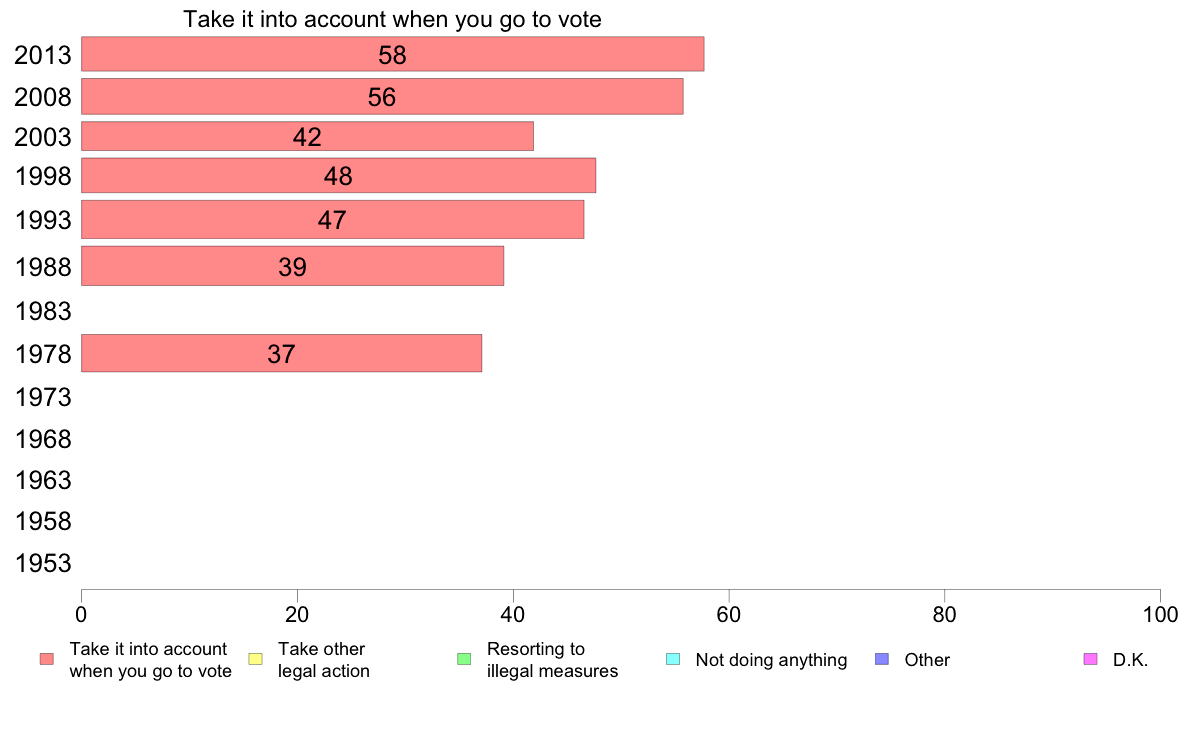The height and width of the screenshot is (736, 1188).
Task: Click the 1983 year label
Action: (x=43, y=311)
